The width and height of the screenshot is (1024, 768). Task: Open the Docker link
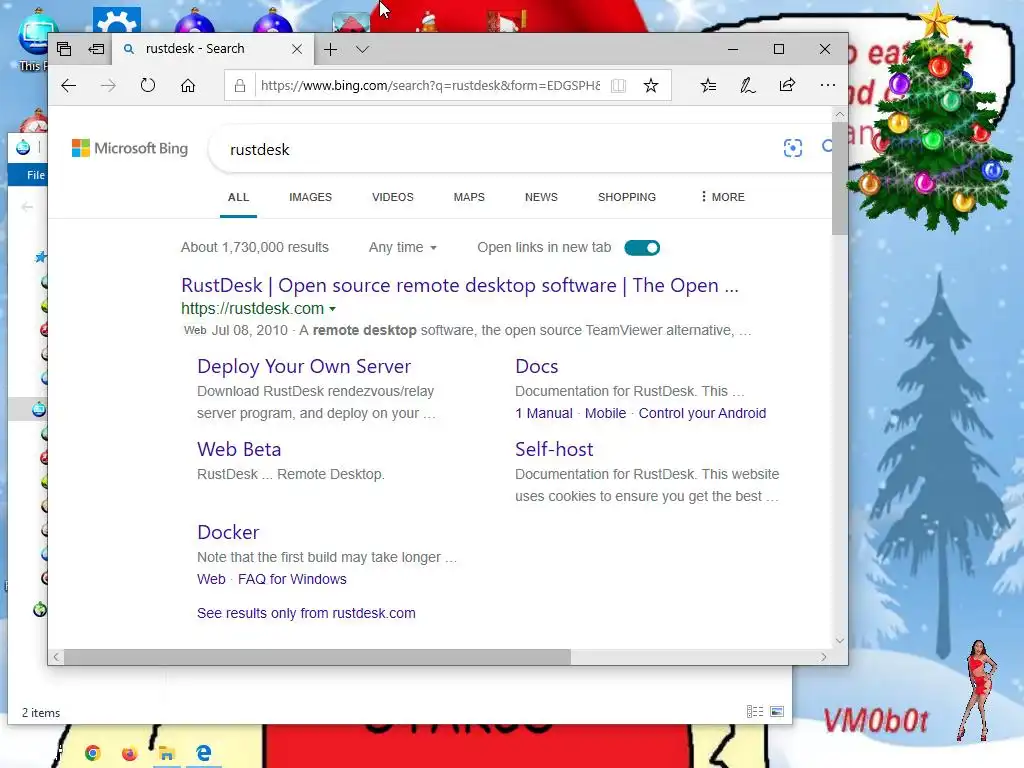point(228,532)
